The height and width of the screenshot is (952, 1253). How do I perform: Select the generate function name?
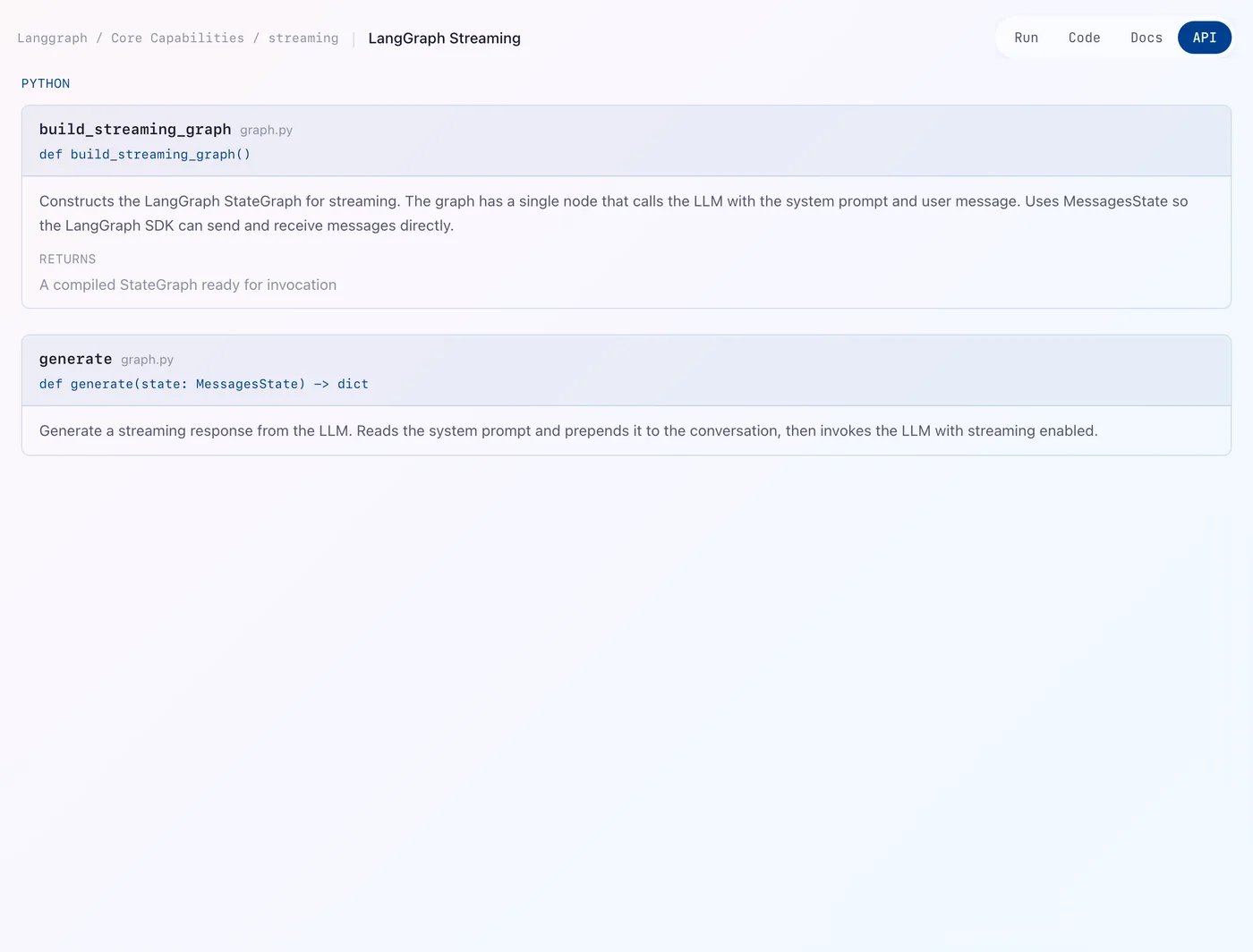click(76, 359)
